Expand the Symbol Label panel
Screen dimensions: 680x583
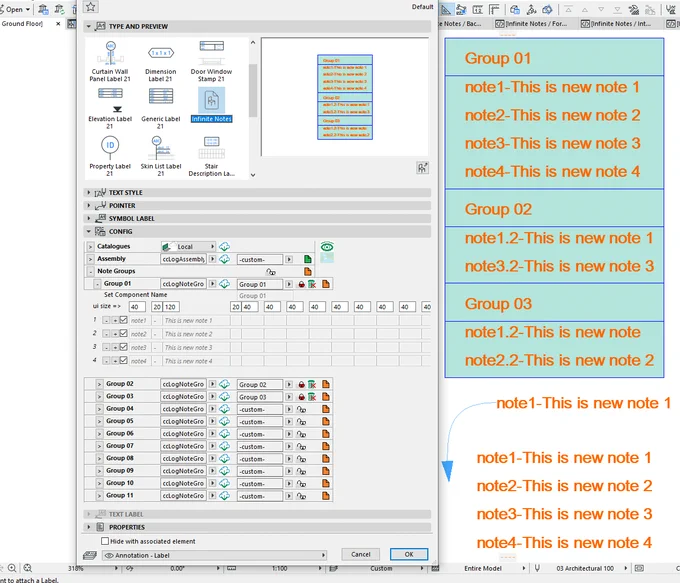(x=88, y=219)
